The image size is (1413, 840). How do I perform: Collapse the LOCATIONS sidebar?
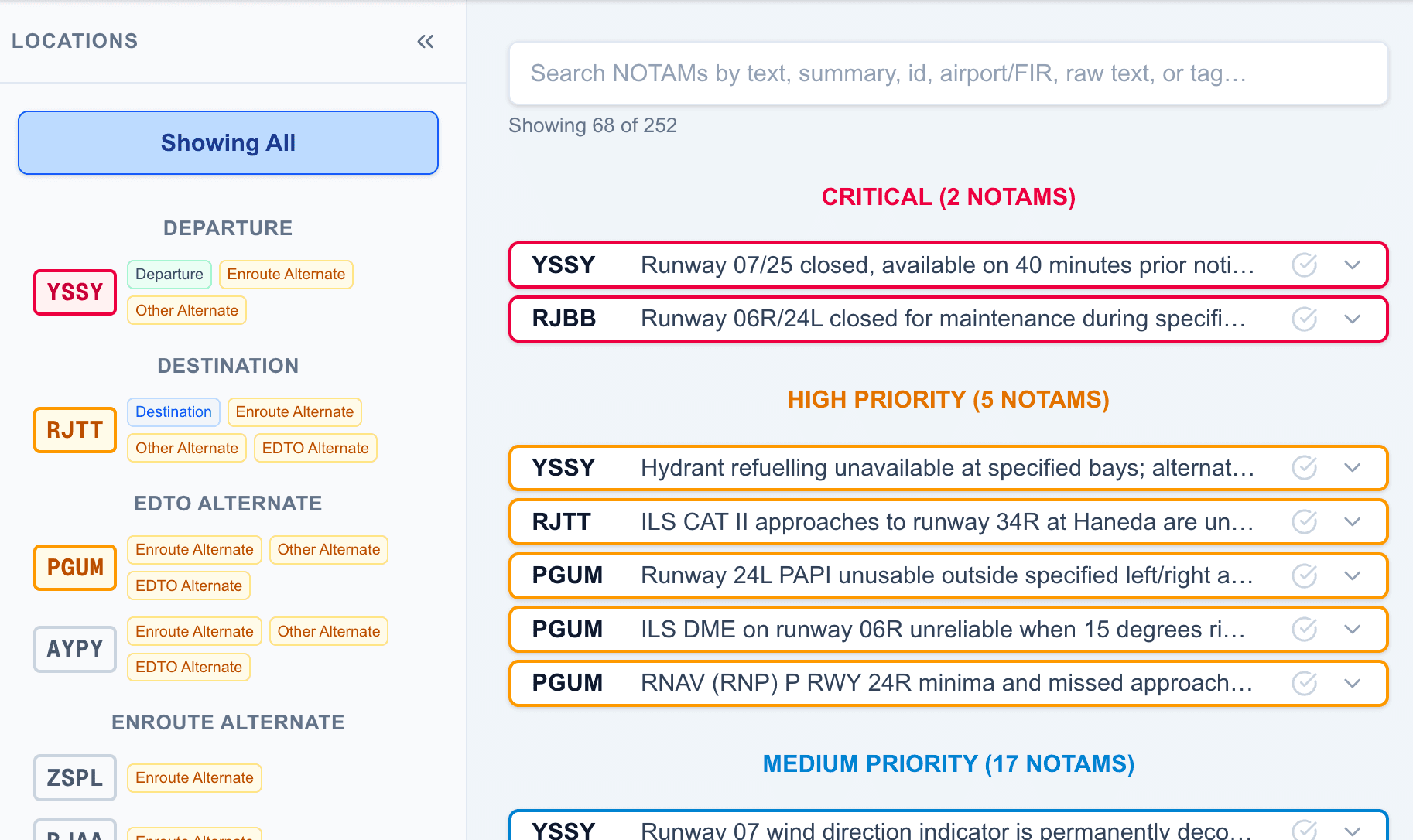[x=425, y=42]
